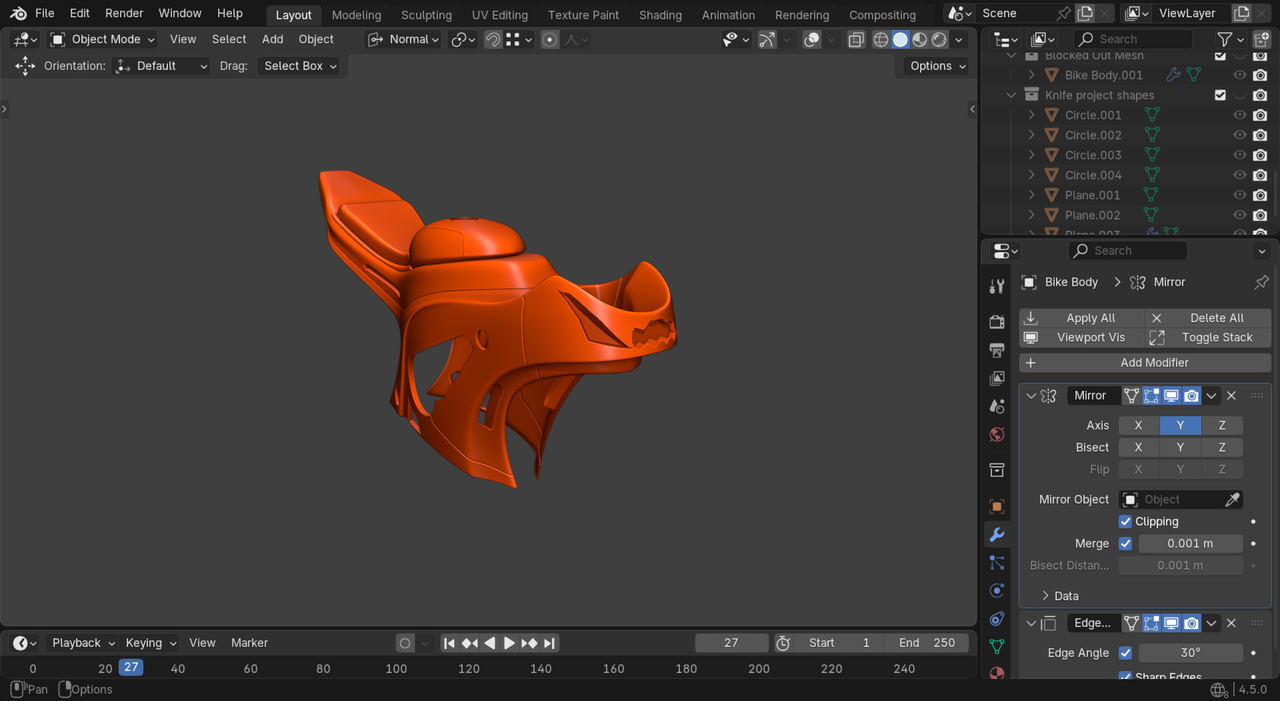Enable the Mirror X axis toggle
The image size is (1280, 701).
pyautogui.click(x=1138, y=426)
